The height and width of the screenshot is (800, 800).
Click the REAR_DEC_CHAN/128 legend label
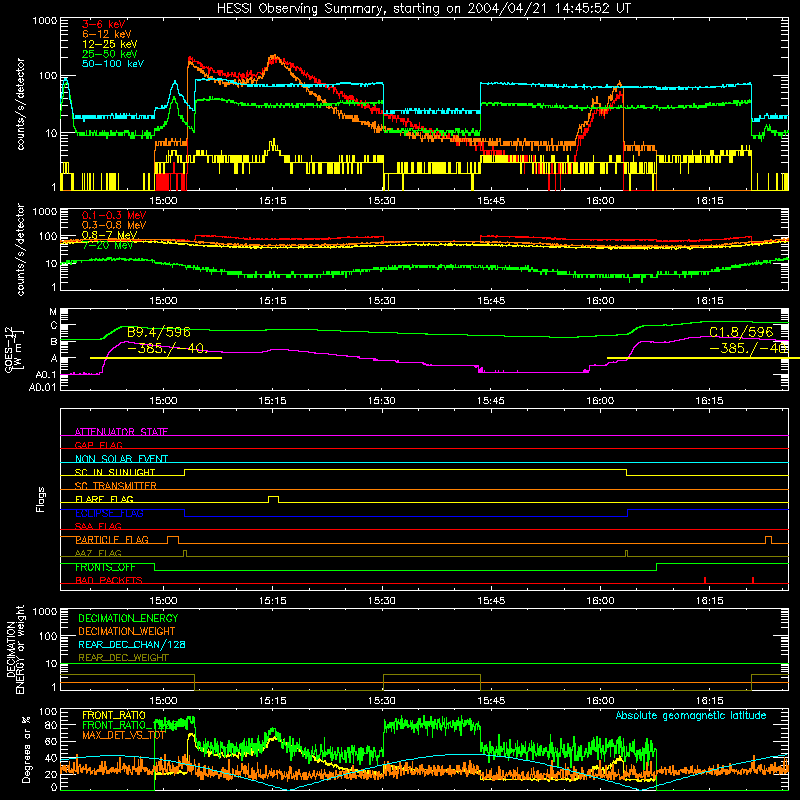point(132,645)
